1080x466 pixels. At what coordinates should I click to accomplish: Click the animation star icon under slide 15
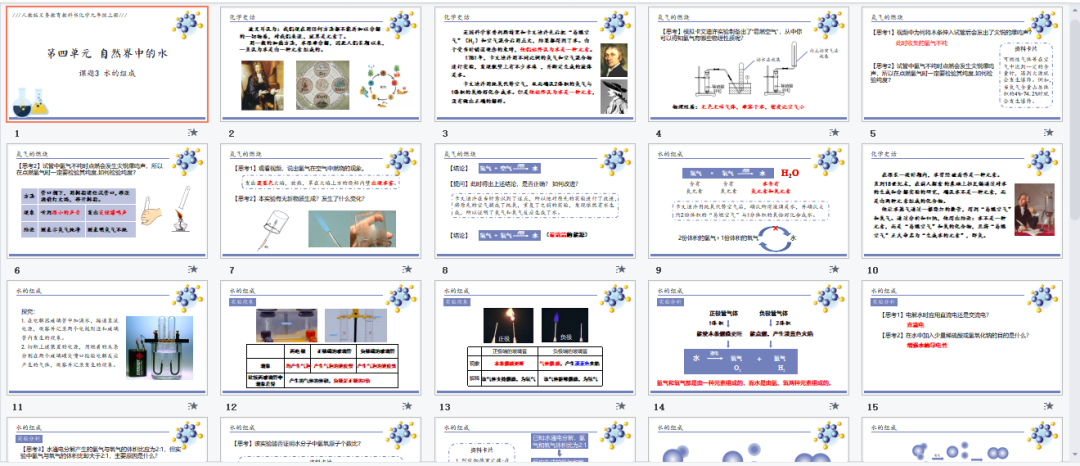(1050, 406)
